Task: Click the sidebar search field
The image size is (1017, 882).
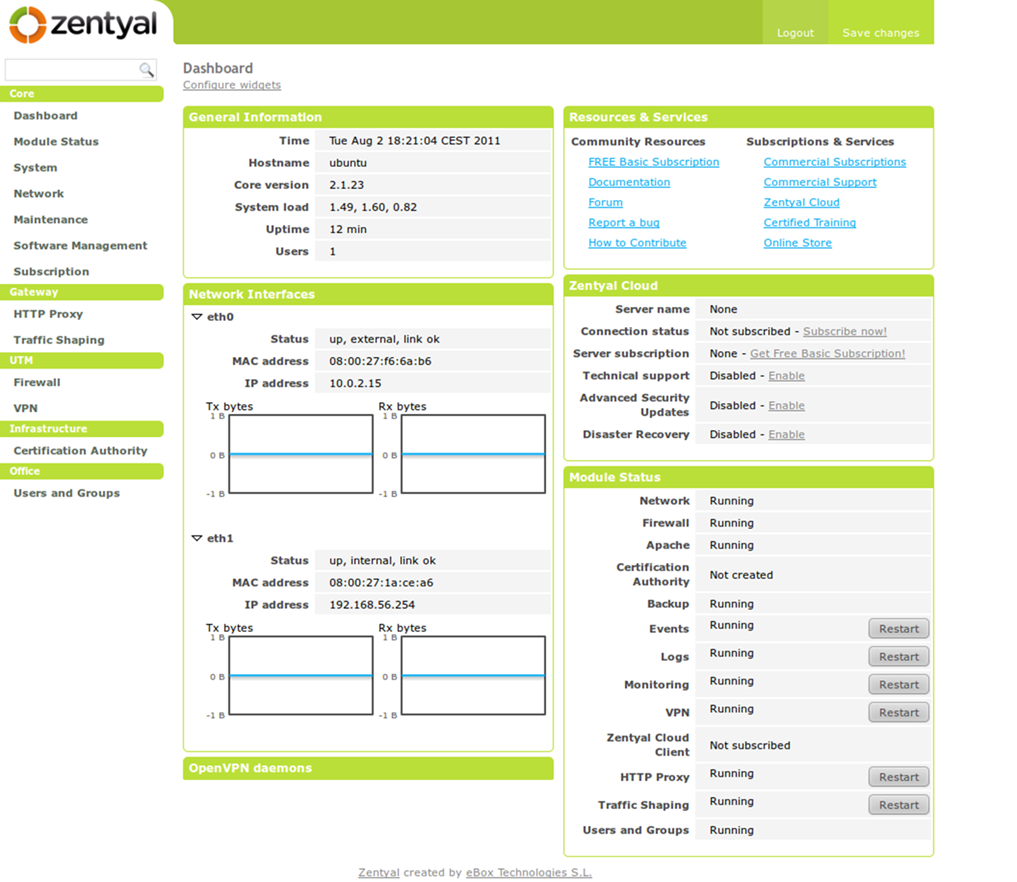Action: coord(73,70)
